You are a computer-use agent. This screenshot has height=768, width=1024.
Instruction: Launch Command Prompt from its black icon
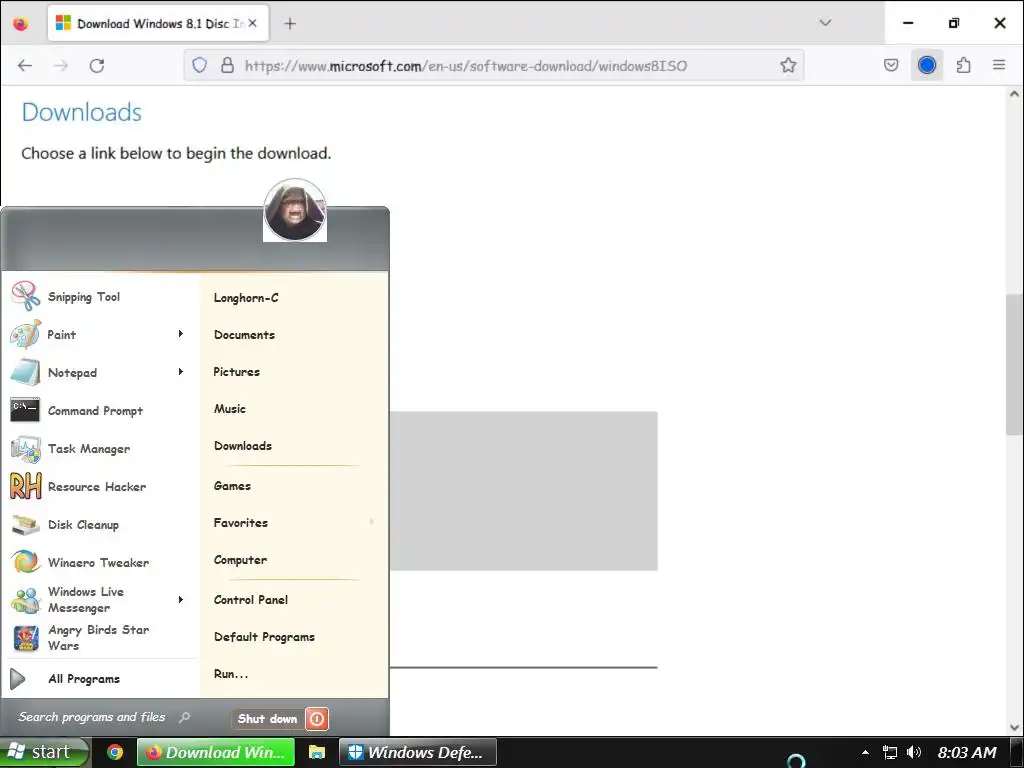pos(25,410)
